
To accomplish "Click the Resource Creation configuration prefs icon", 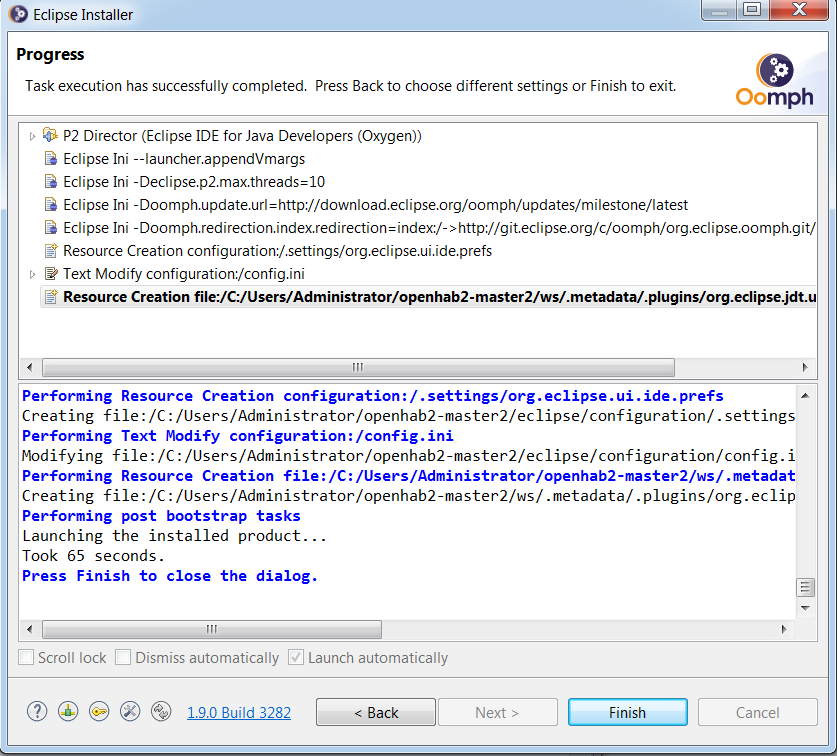I will (x=51, y=251).
